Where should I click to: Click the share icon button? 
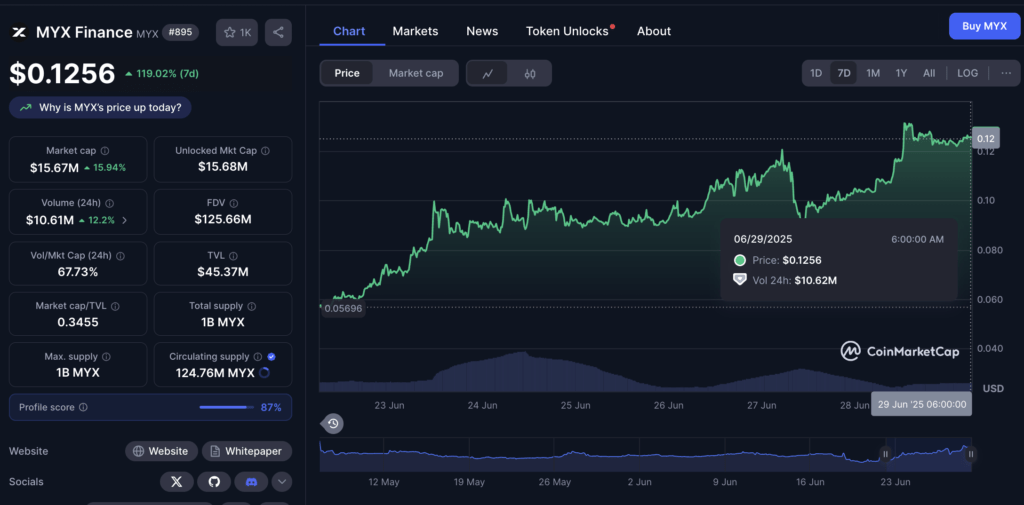(x=278, y=32)
